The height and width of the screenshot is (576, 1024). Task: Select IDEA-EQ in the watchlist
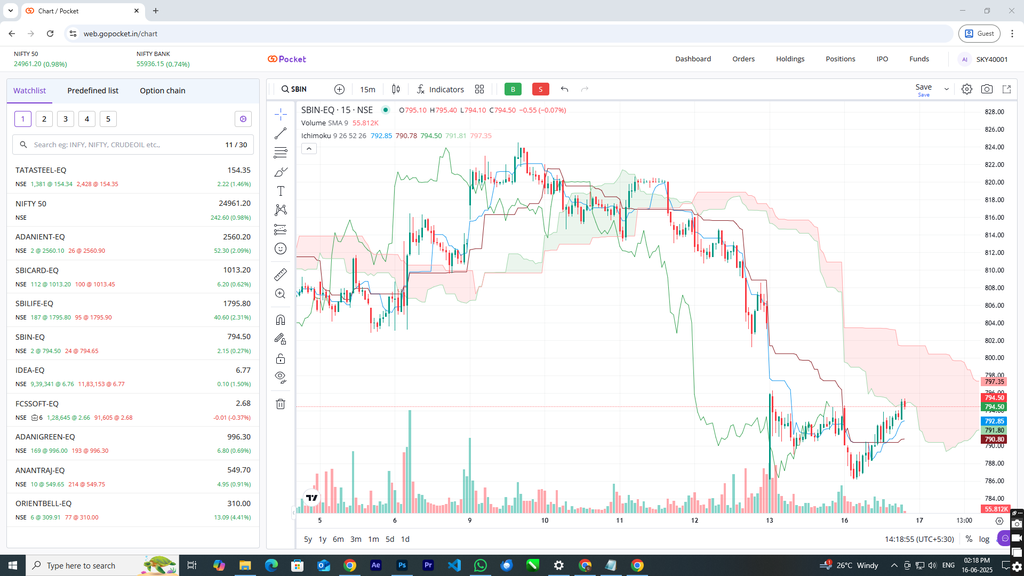[x=133, y=377]
